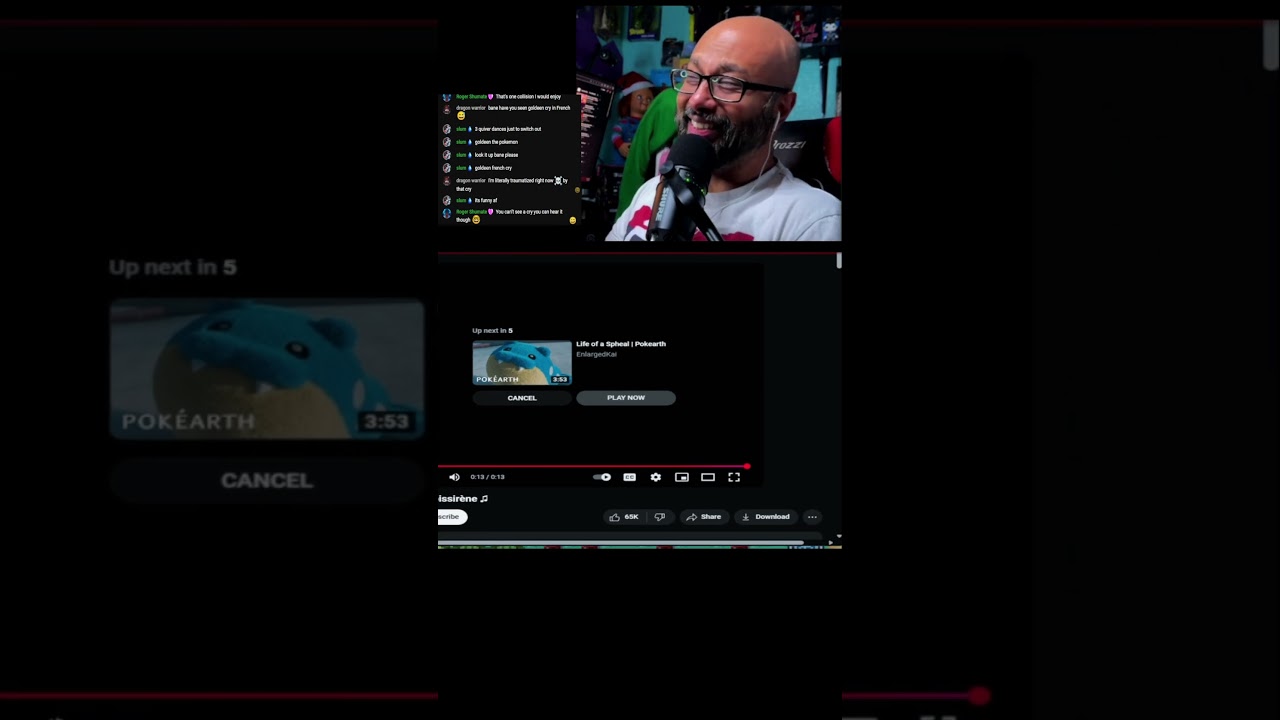The width and height of the screenshot is (1280, 720).
Task: Open the player settings gear menu
Action: pos(656,477)
